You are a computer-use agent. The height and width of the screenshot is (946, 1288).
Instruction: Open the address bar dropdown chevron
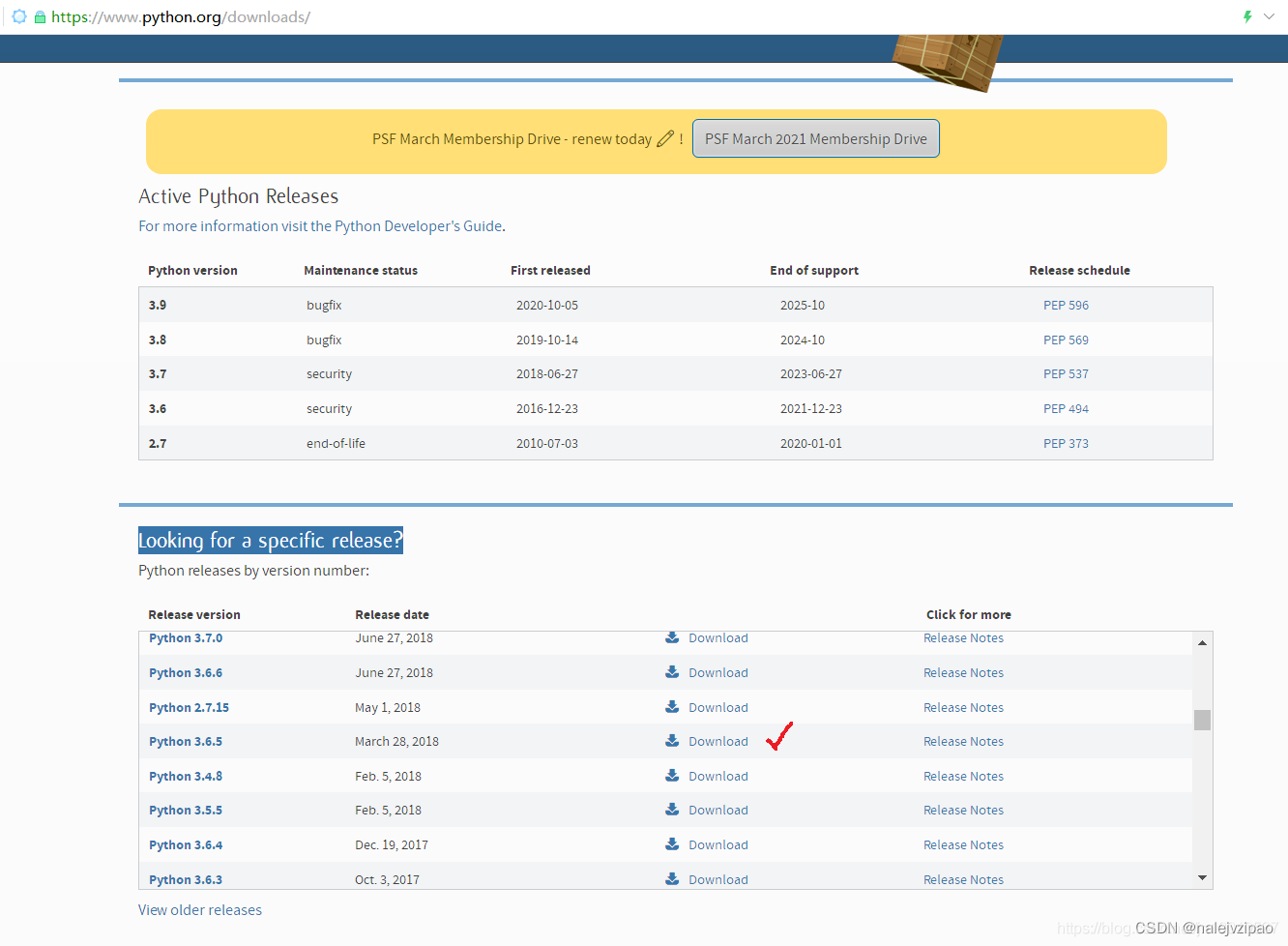(x=1270, y=16)
